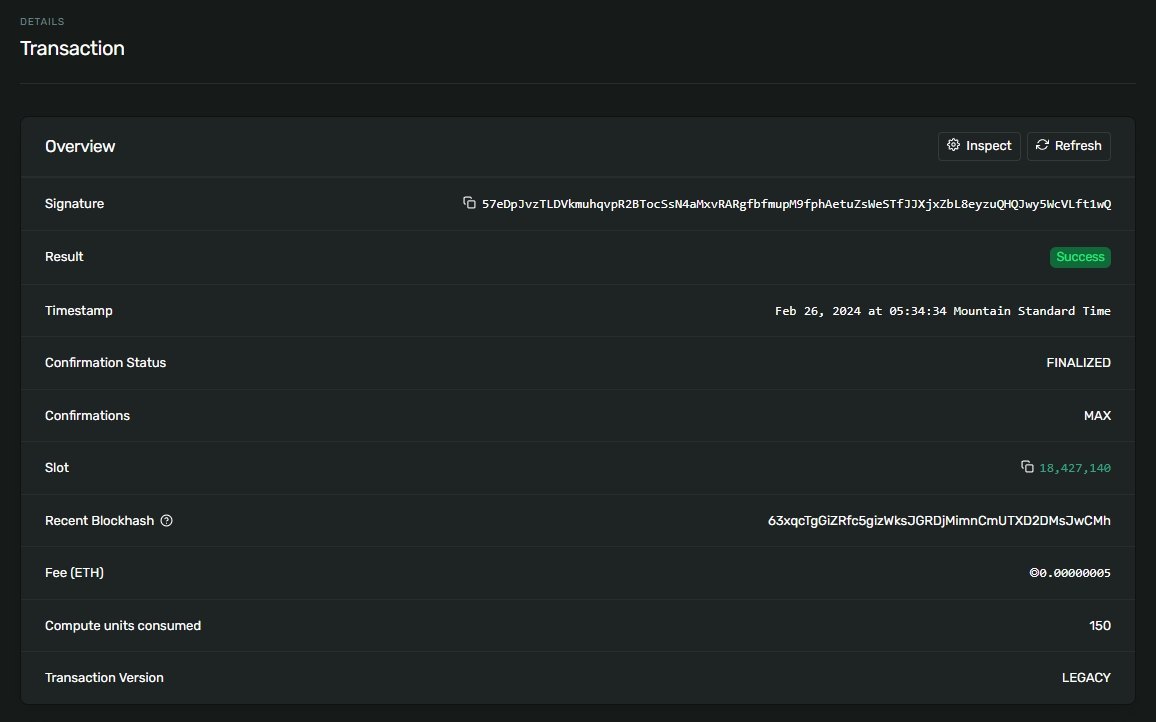The width and height of the screenshot is (1156, 722).
Task: Click the ETH symbol before fee amount
Action: tap(1034, 573)
